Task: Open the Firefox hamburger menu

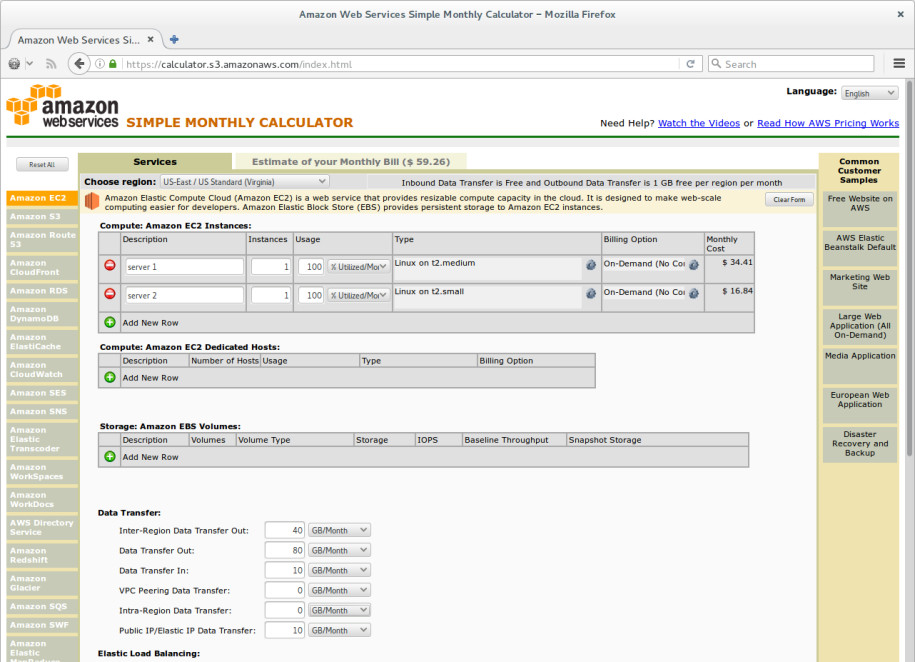Action: click(x=899, y=64)
